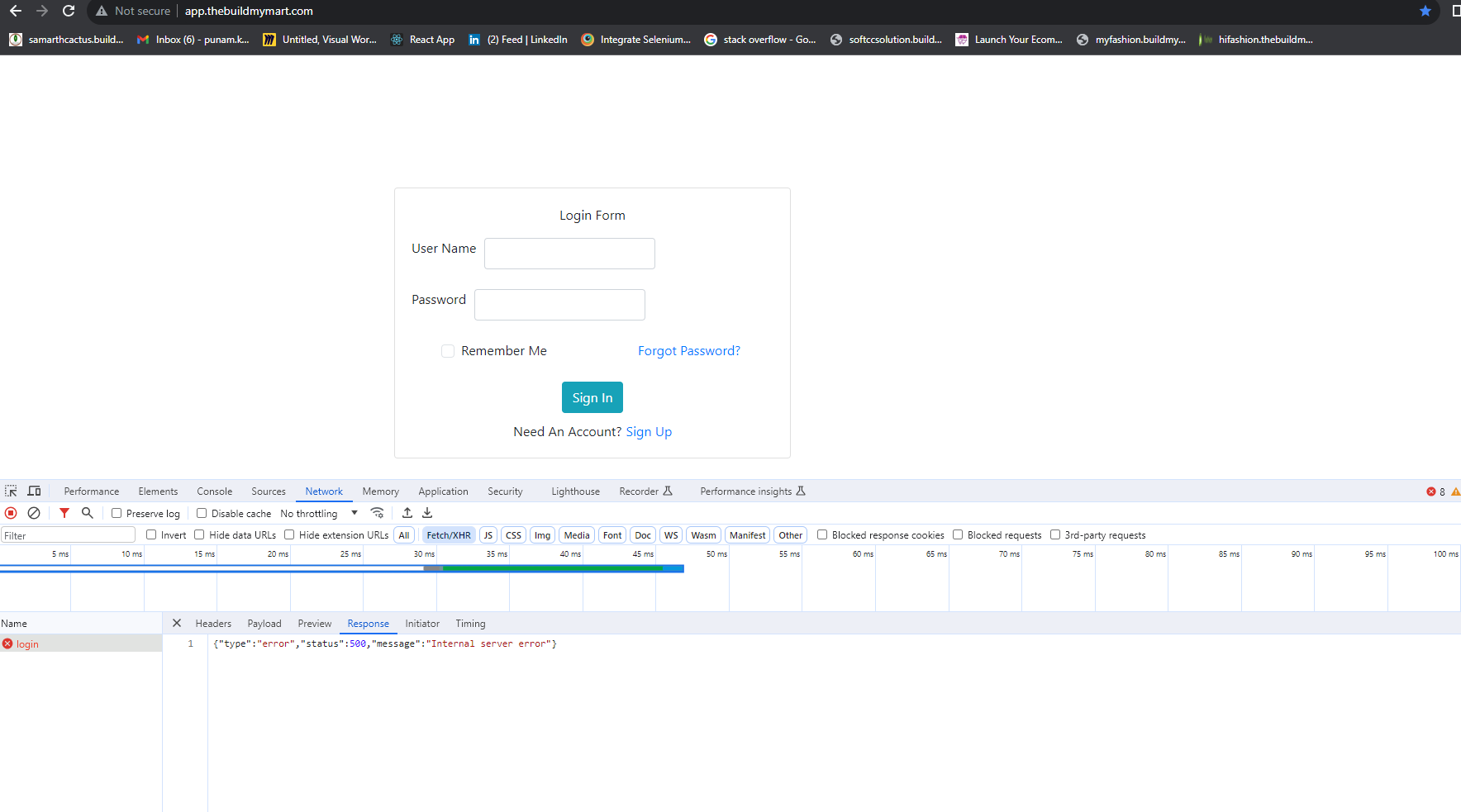Select the failed login request row

(x=81, y=643)
